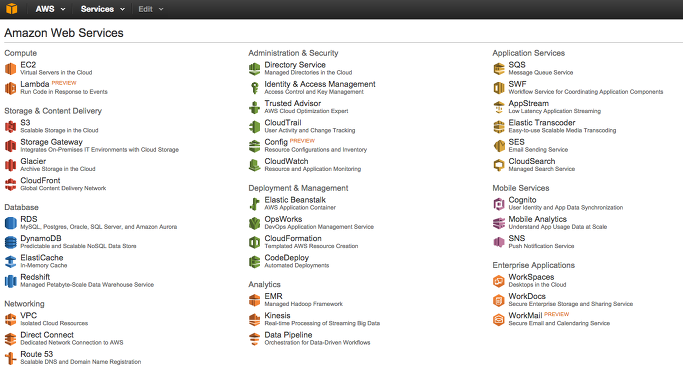
Task: Click the Glacier service icon
Action: click(10, 165)
